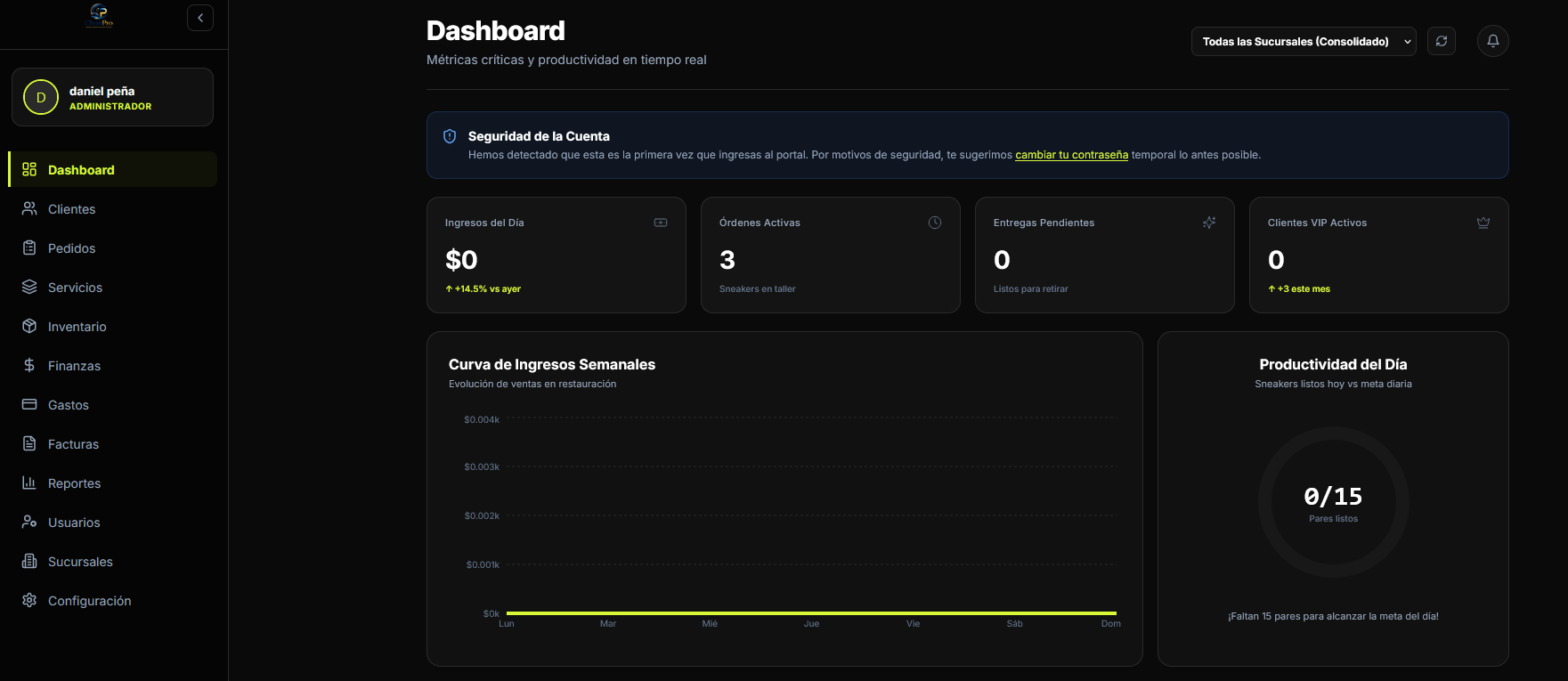Click the user avatar with letter D
1568x681 pixels.
(41, 97)
